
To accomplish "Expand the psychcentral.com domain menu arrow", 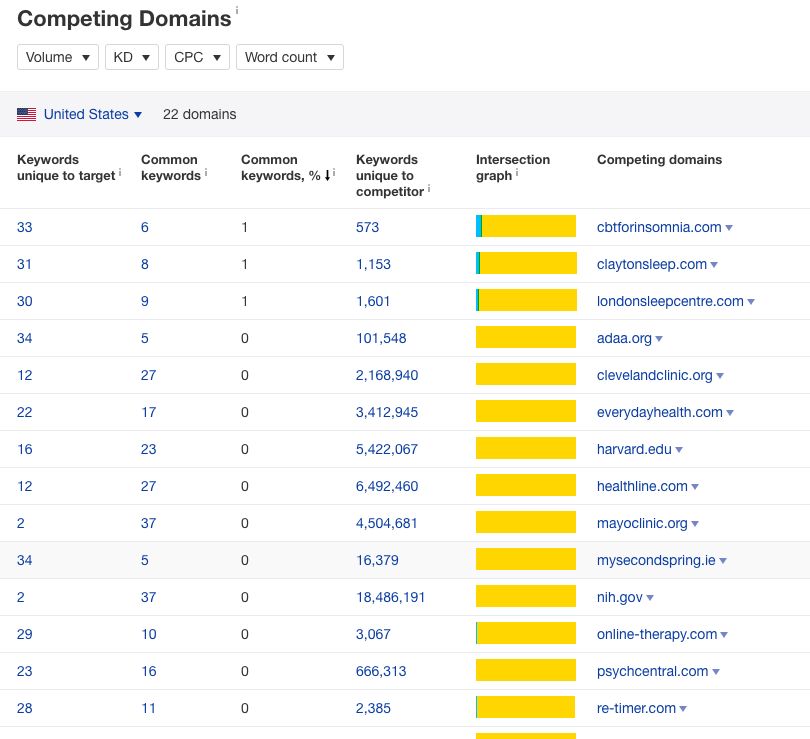I will click(716, 672).
